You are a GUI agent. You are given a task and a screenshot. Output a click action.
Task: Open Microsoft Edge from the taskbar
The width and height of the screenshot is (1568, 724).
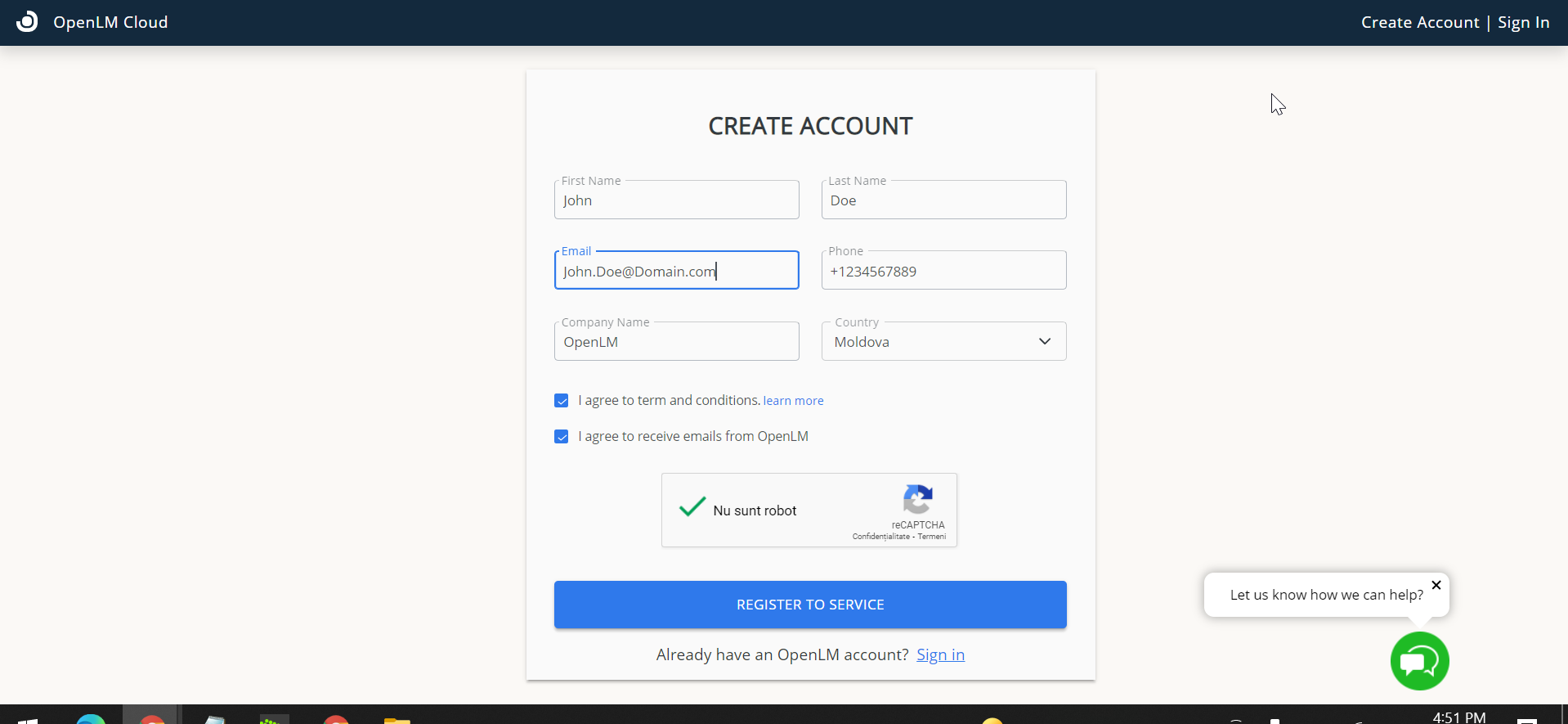pos(91,719)
